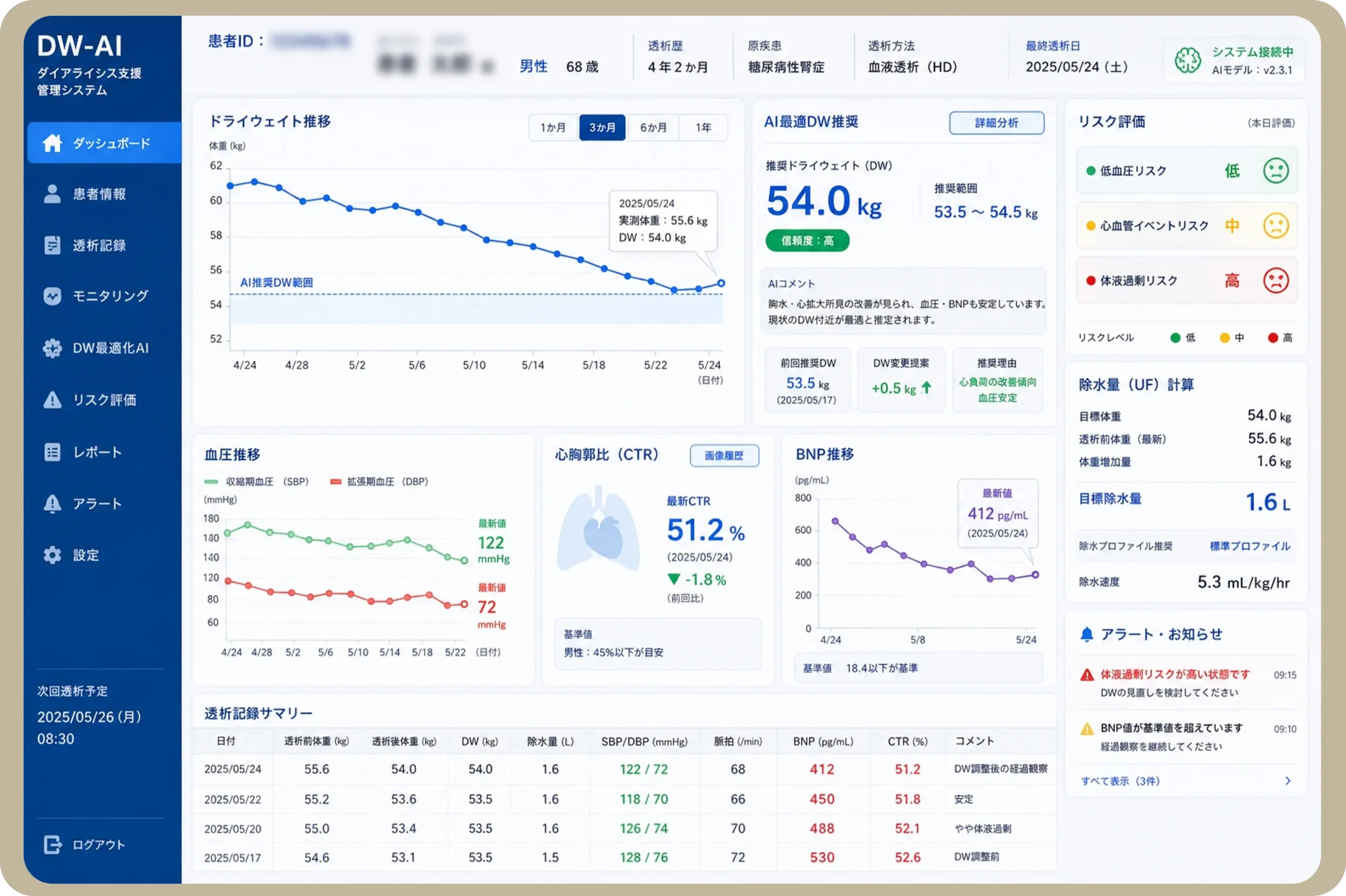This screenshot has width=1346, height=896.
Task: Click the 最新CTR 51.2 % value
Action: (706, 530)
